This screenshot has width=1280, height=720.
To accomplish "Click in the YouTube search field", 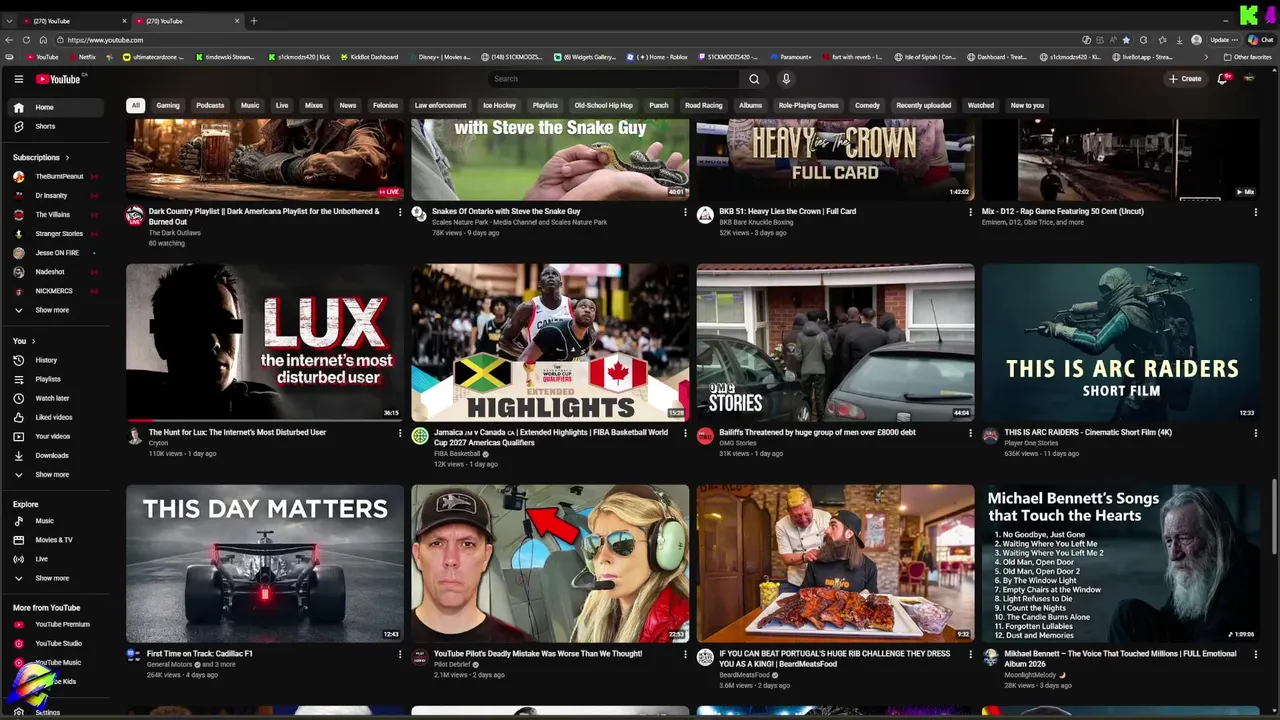I will point(614,79).
